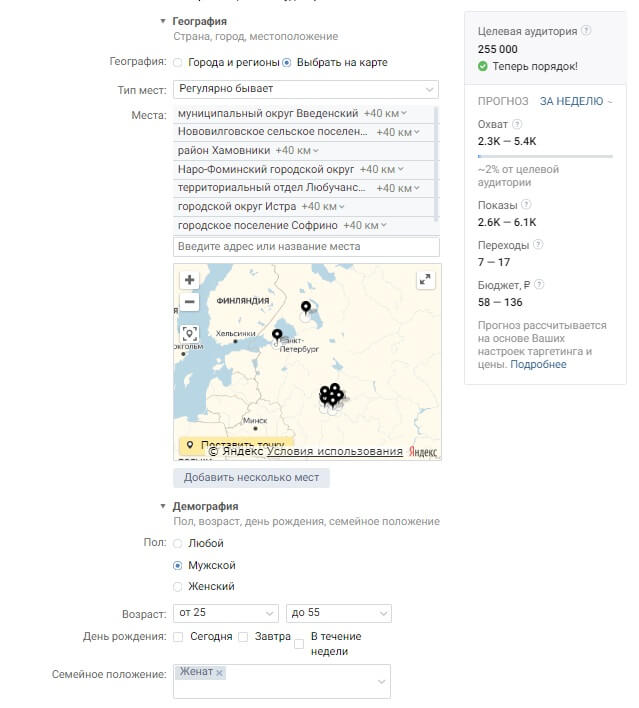Open the Тип мест dropdown

pyautogui.click(x=306, y=89)
